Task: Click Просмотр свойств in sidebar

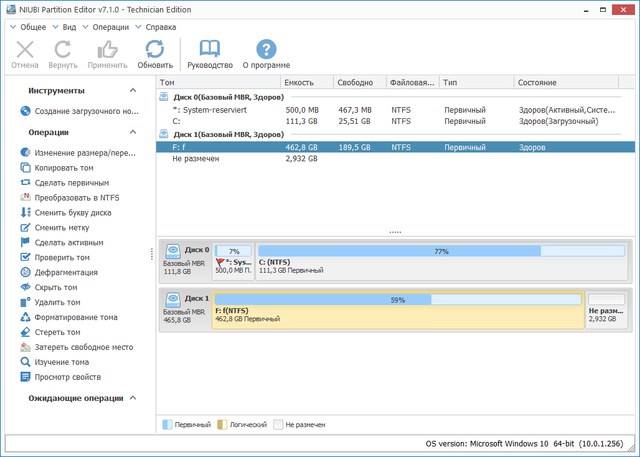Action: (67, 377)
